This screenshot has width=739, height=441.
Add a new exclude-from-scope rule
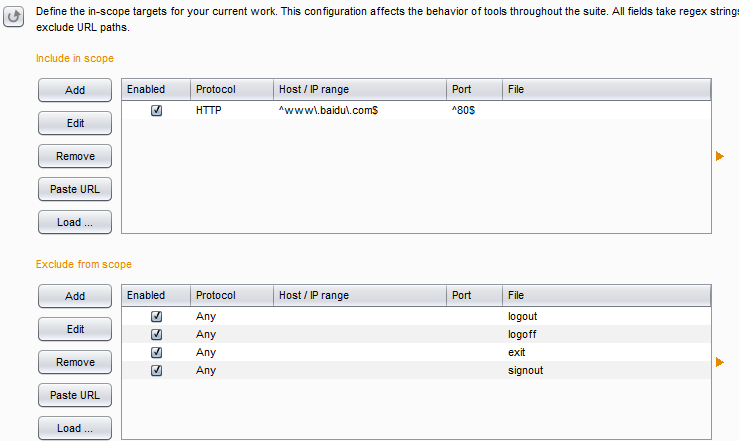(x=75, y=296)
